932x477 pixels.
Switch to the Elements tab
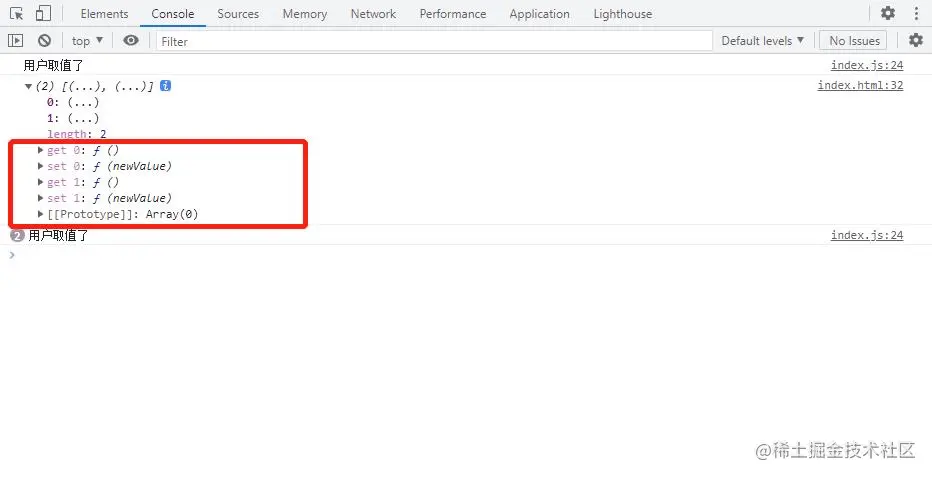pyautogui.click(x=104, y=14)
